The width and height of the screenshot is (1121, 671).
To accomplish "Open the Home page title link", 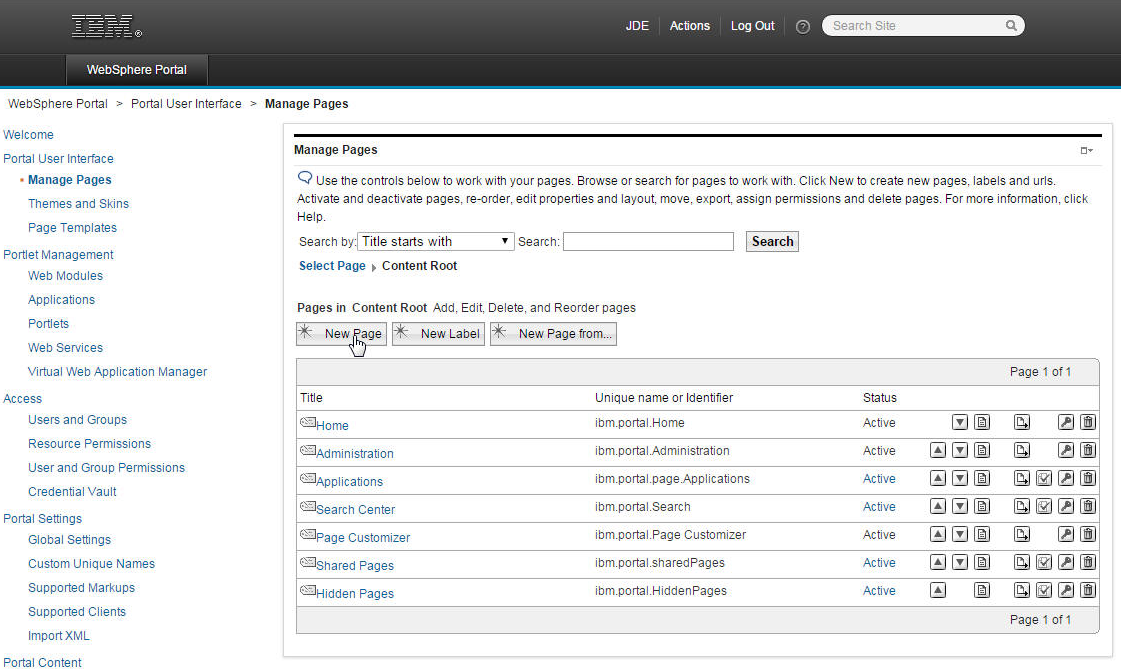I will (332, 425).
